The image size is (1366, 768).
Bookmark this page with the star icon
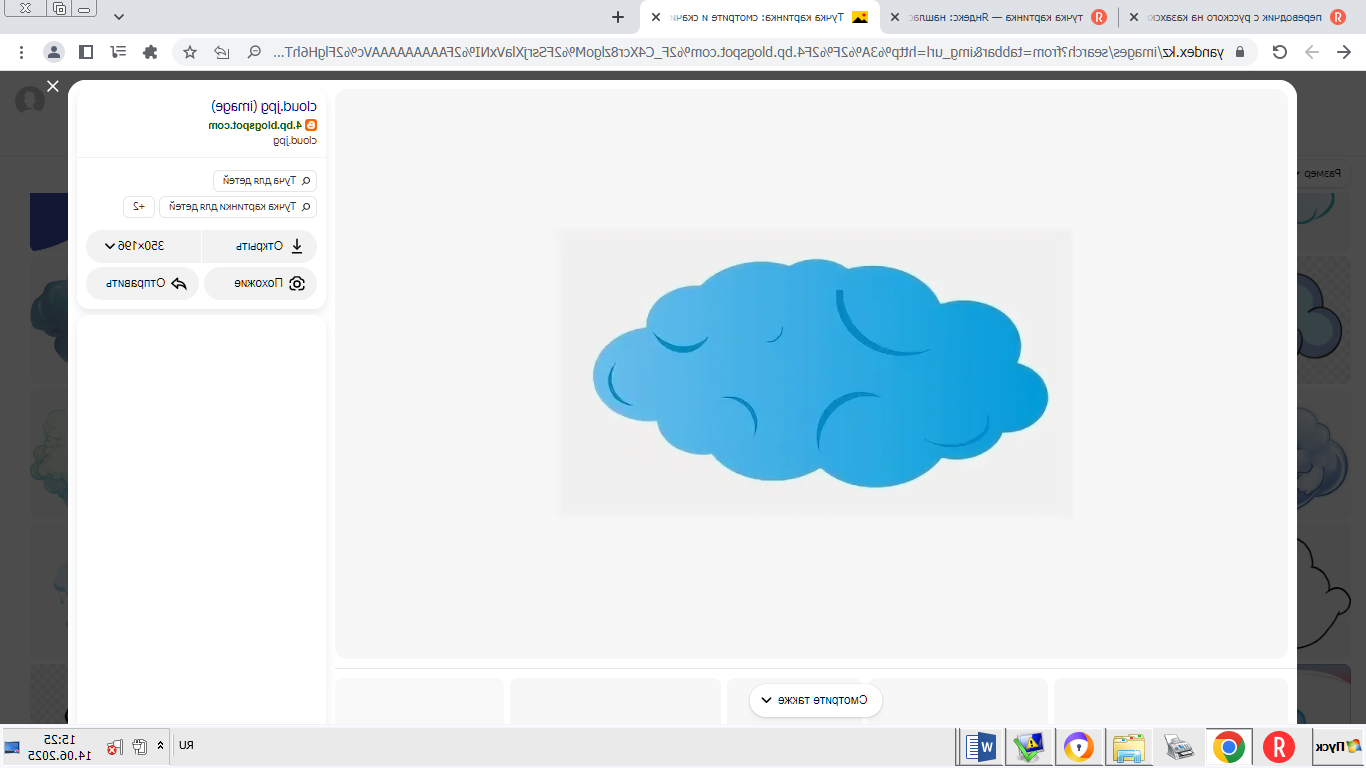point(190,52)
